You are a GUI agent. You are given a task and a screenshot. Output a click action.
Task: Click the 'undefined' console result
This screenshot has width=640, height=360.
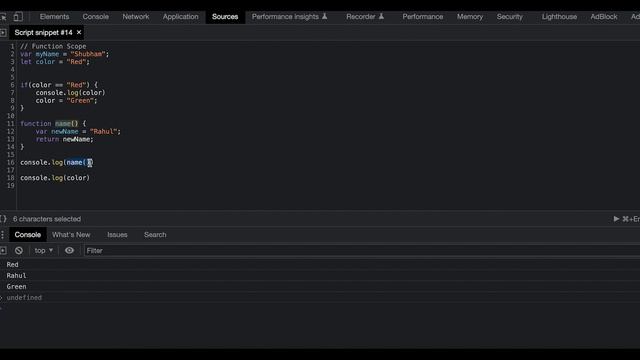tap(24, 298)
